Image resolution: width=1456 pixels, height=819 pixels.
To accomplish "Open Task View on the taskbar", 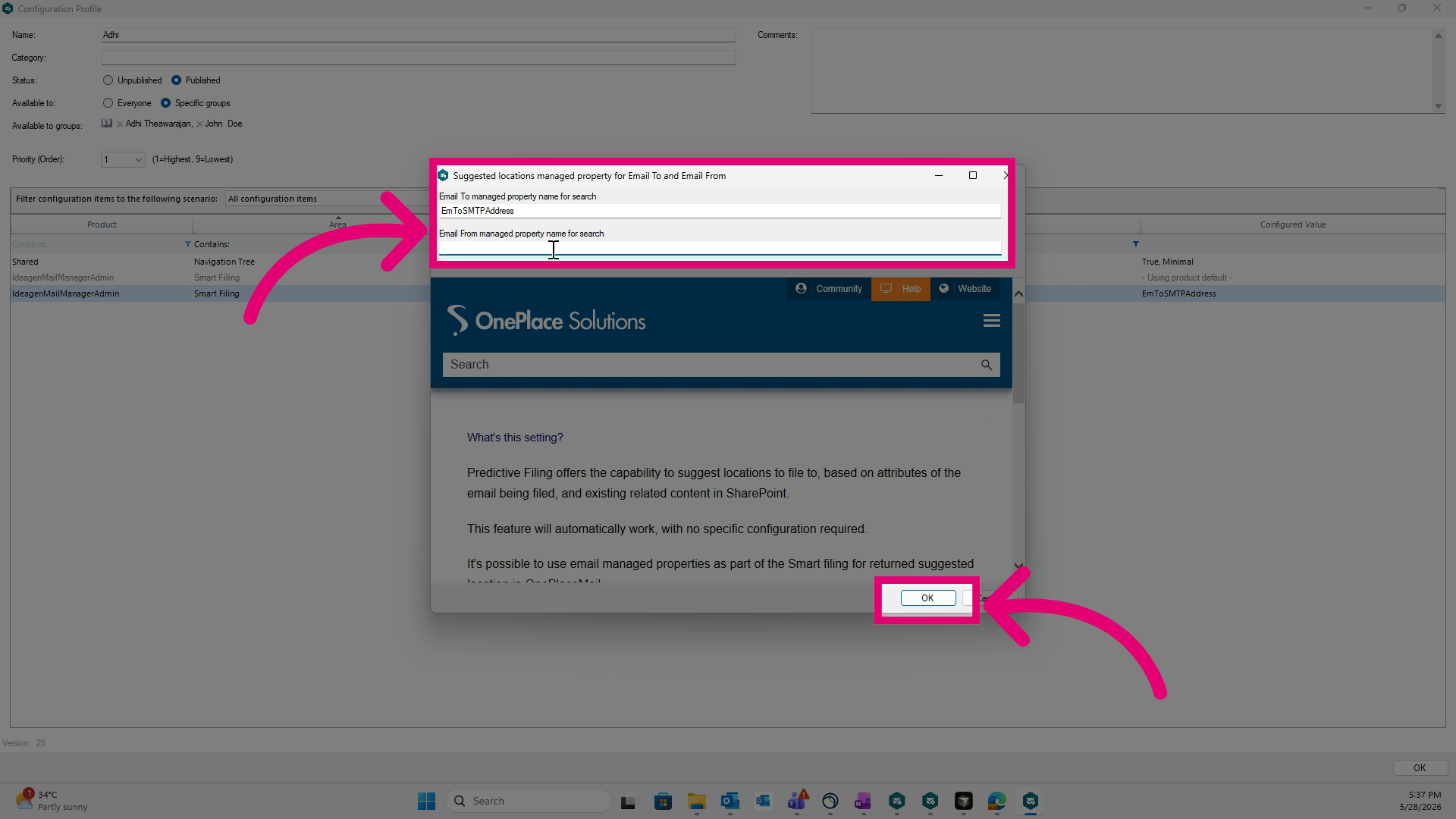I will [629, 801].
